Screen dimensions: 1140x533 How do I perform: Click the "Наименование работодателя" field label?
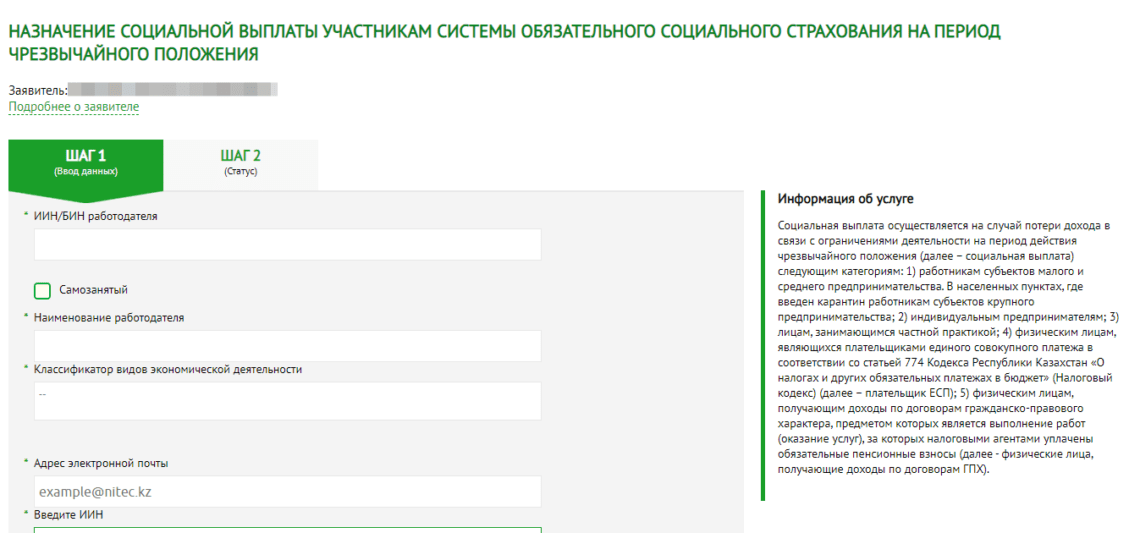108,318
